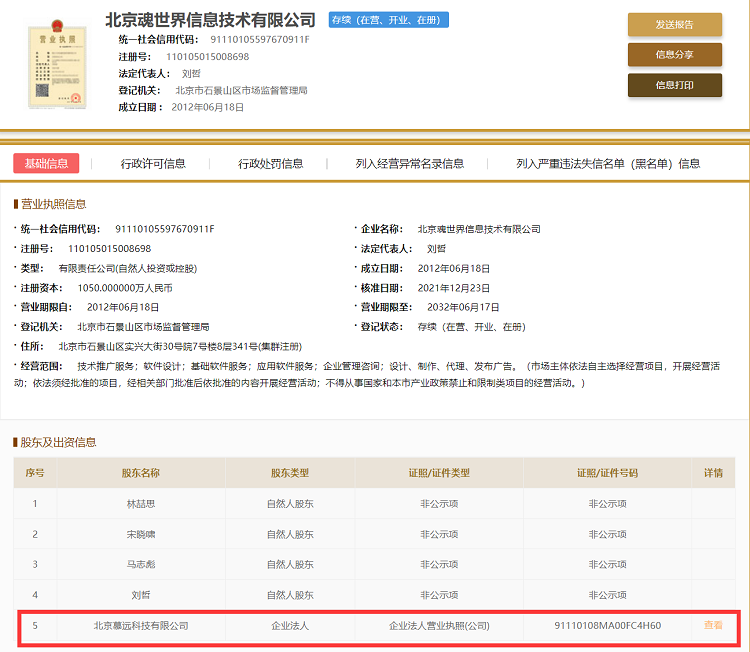Click shareholder 北京慕远科技有限公司 in row 5

click(x=141, y=626)
